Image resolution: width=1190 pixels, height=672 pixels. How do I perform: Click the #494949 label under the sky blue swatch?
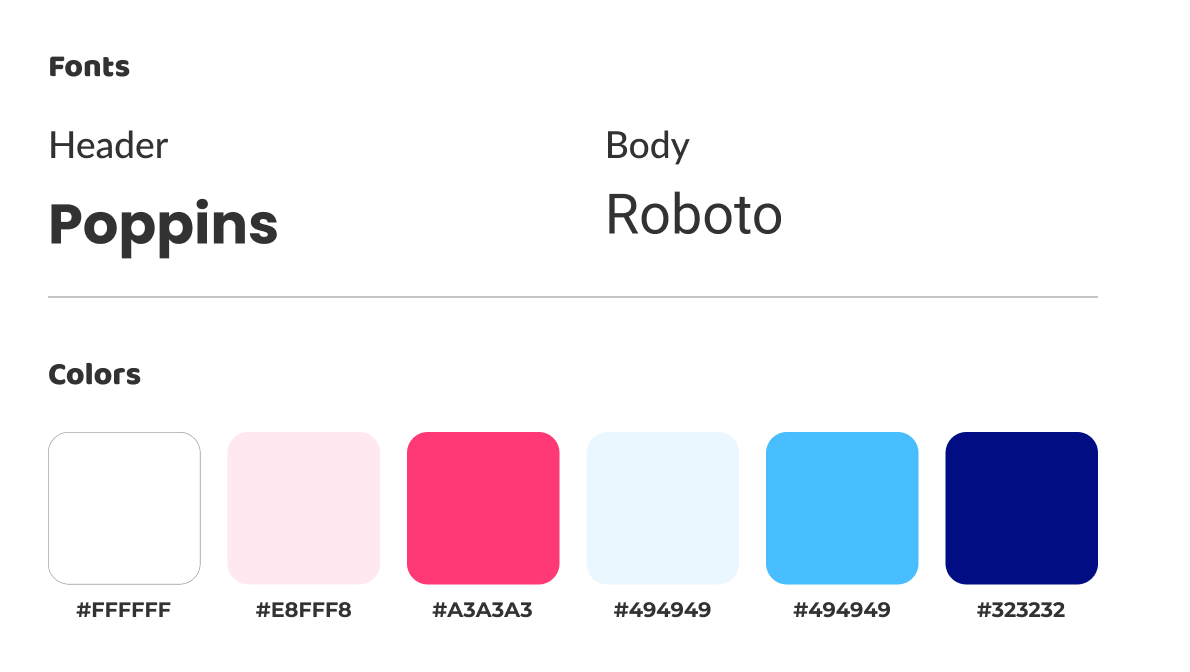pyautogui.click(x=842, y=610)
